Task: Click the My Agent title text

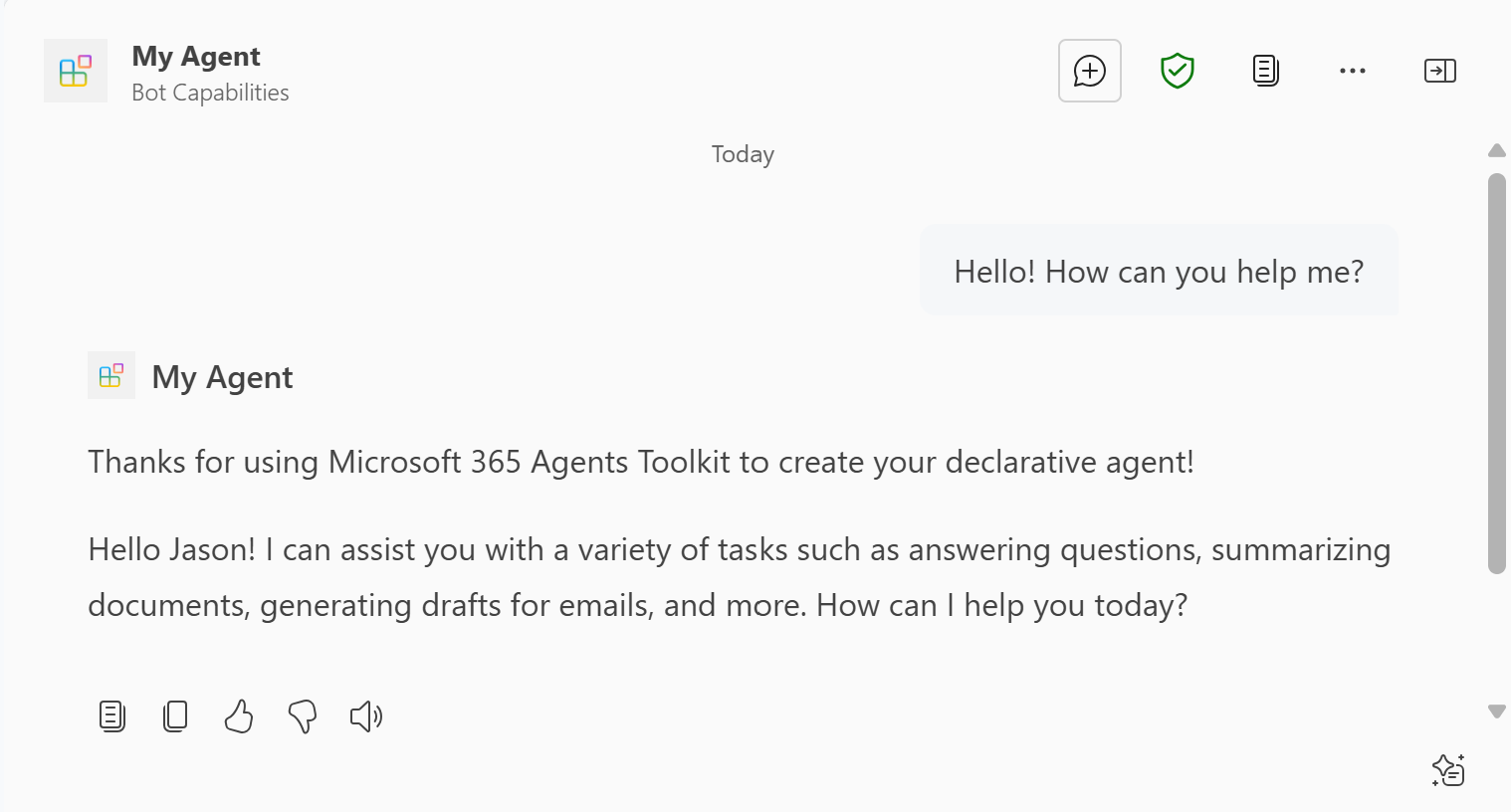Action: click(195, 56)
